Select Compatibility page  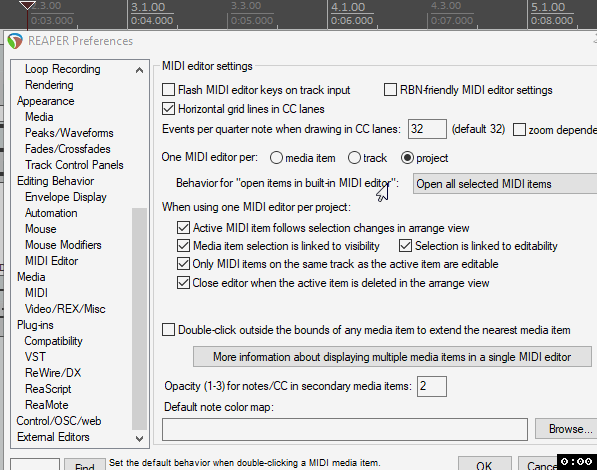coord(53,341)
